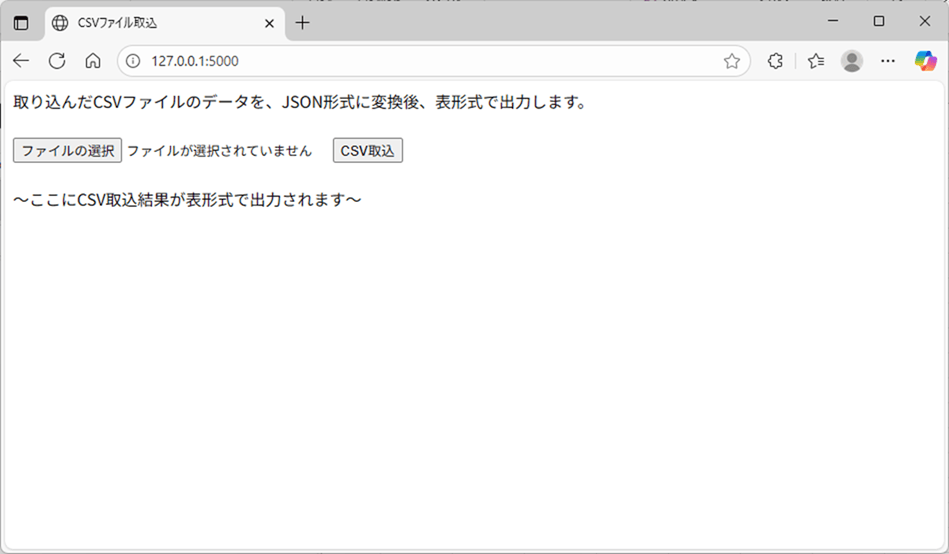Open the favorites list panel
This screenshot has height=554, width=949.
point(816,61)
